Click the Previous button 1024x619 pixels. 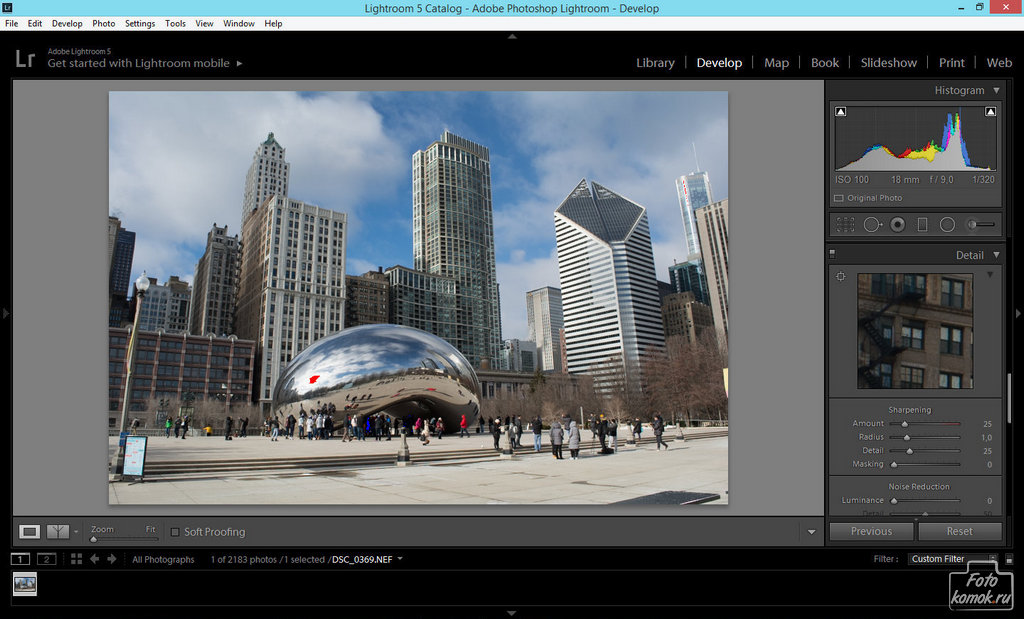pos(871,532)
